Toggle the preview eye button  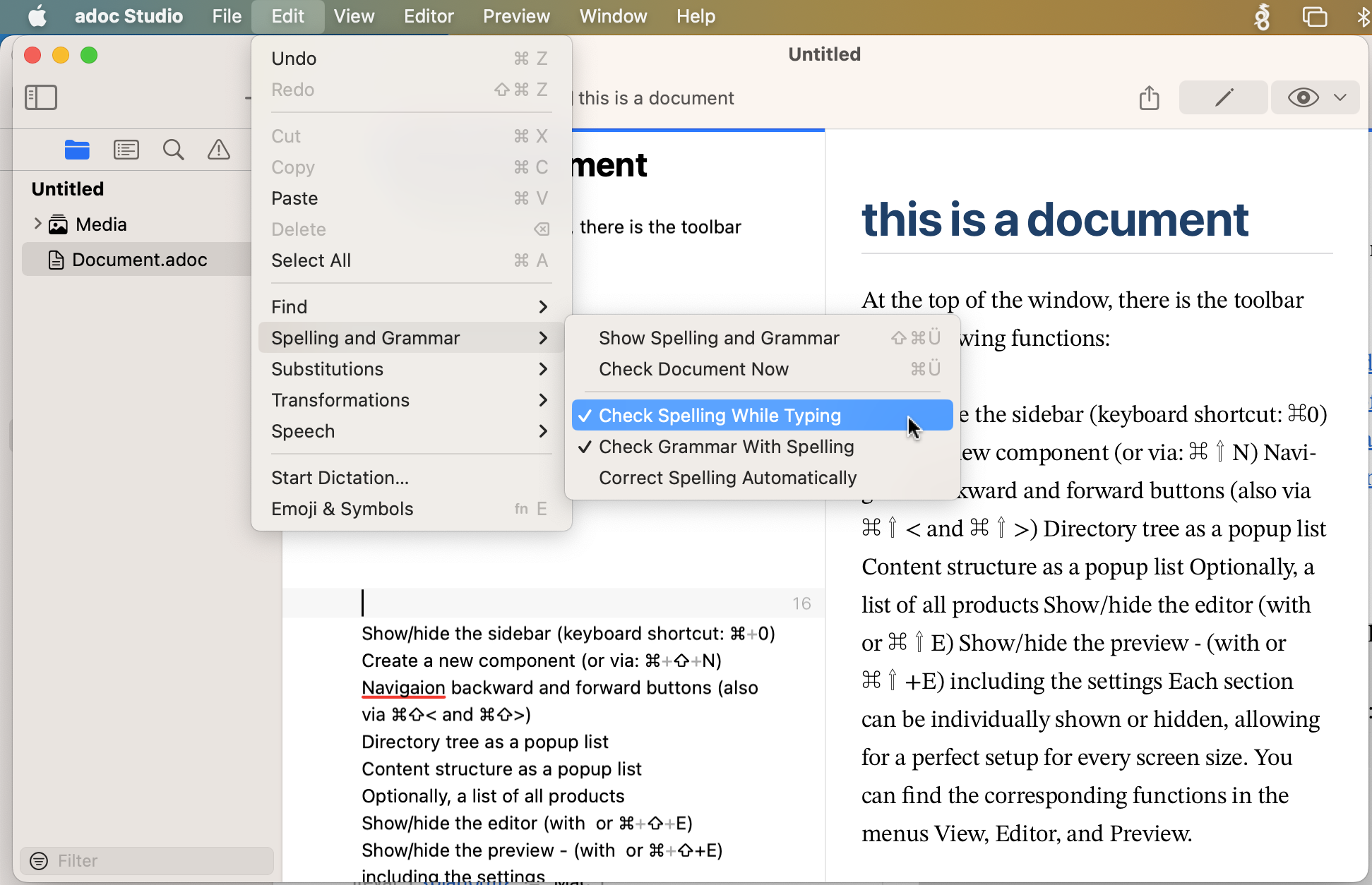click(x=1303, y=97)
